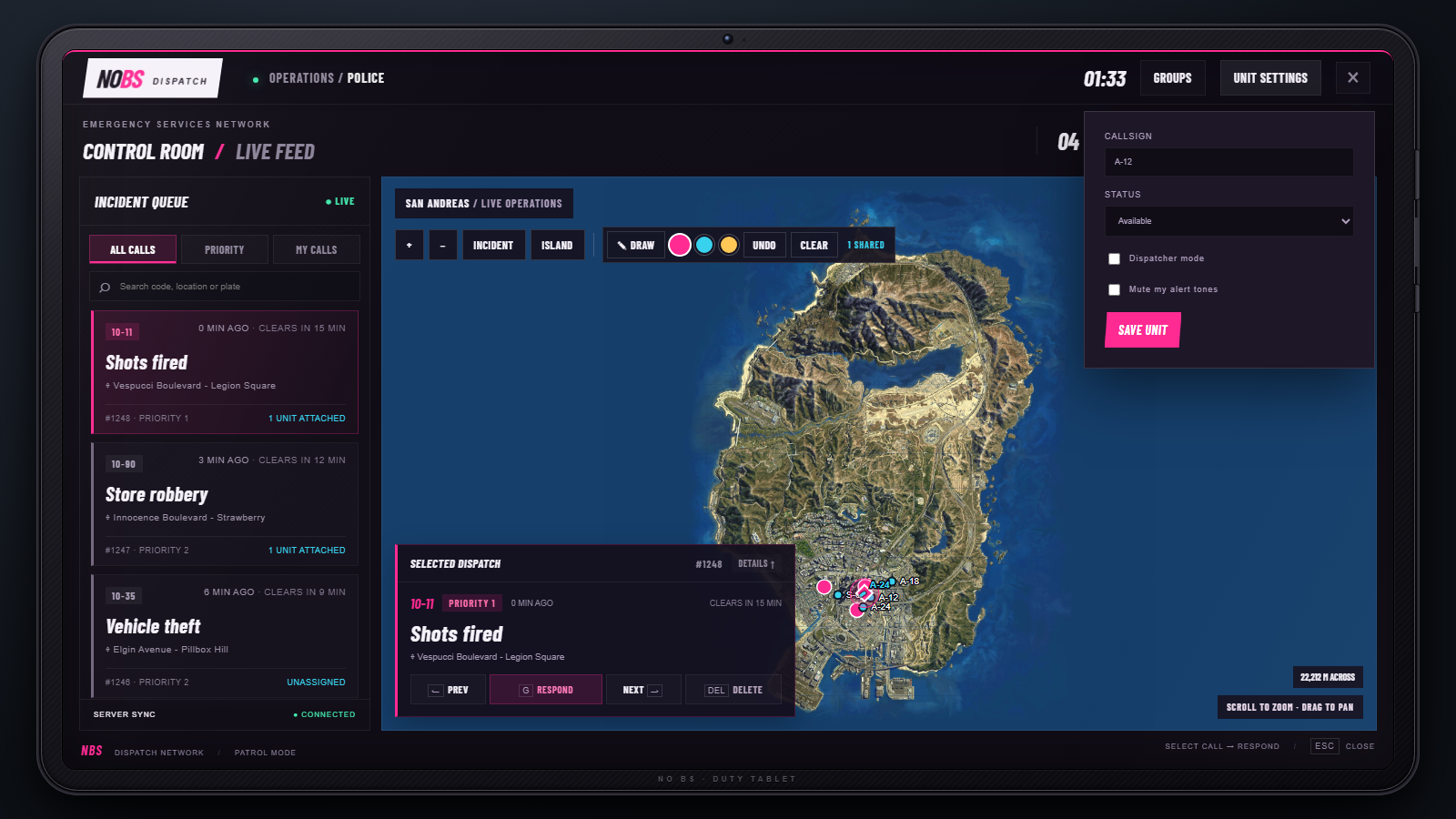The width and height of the screenshot is (1456, 819).
Task: Click the isolated pink incident marker west of downtown
Action: point(824,587)
